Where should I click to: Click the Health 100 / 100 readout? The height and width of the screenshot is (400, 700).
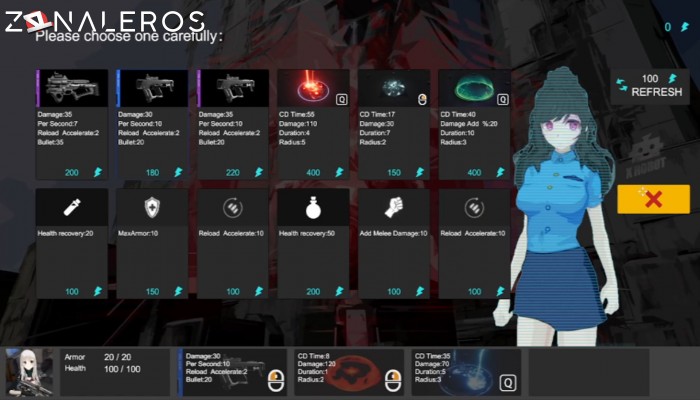tap(102, 369)
